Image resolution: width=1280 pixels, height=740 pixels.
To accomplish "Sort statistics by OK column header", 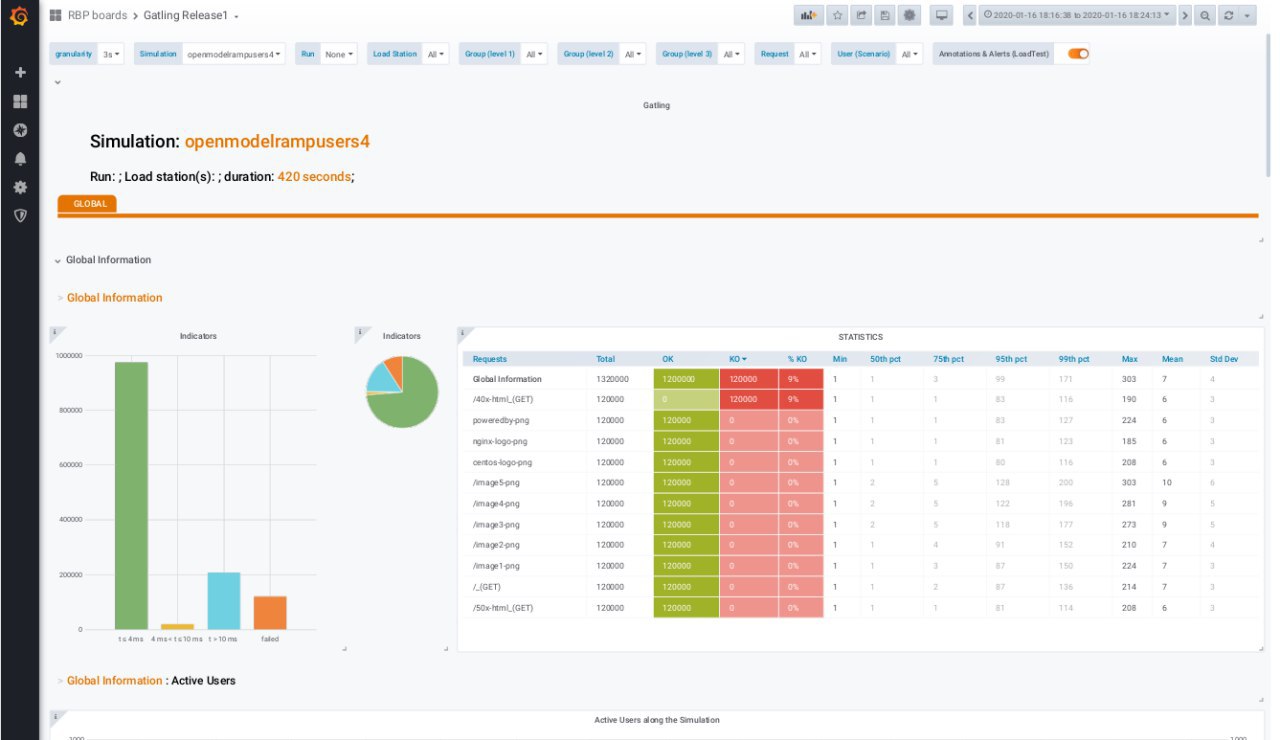I will 668,358.
